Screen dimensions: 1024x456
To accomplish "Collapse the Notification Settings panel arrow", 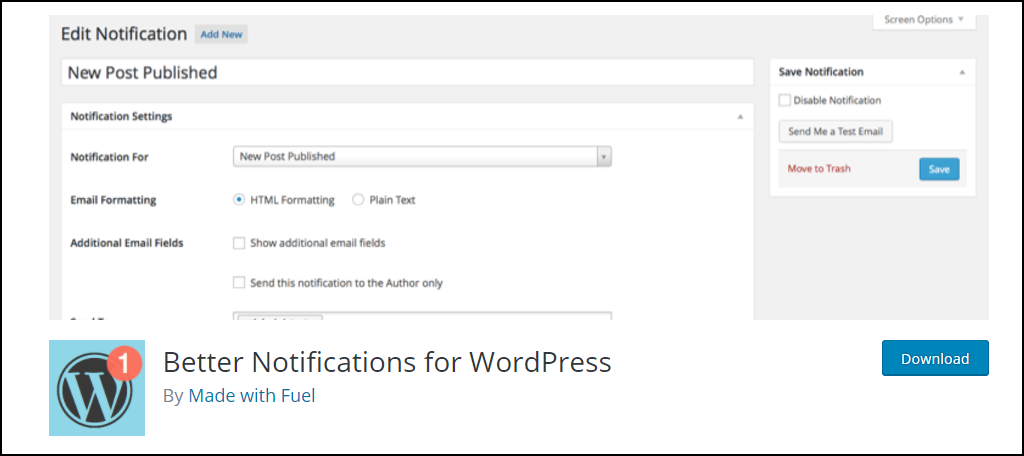I will pyautogui.click(x=740, y=117).
